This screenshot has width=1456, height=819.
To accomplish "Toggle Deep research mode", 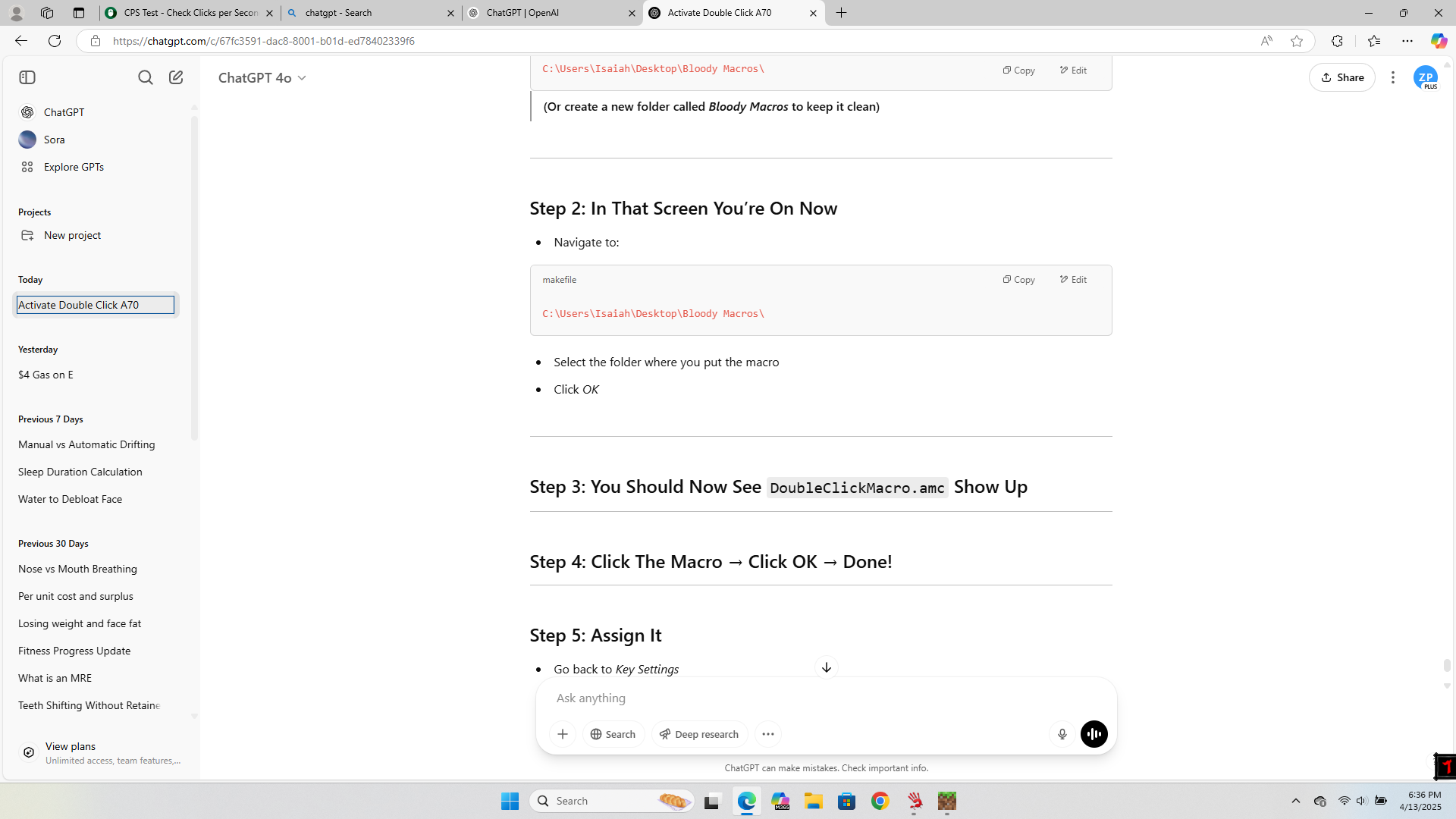I will click(698, 734).
